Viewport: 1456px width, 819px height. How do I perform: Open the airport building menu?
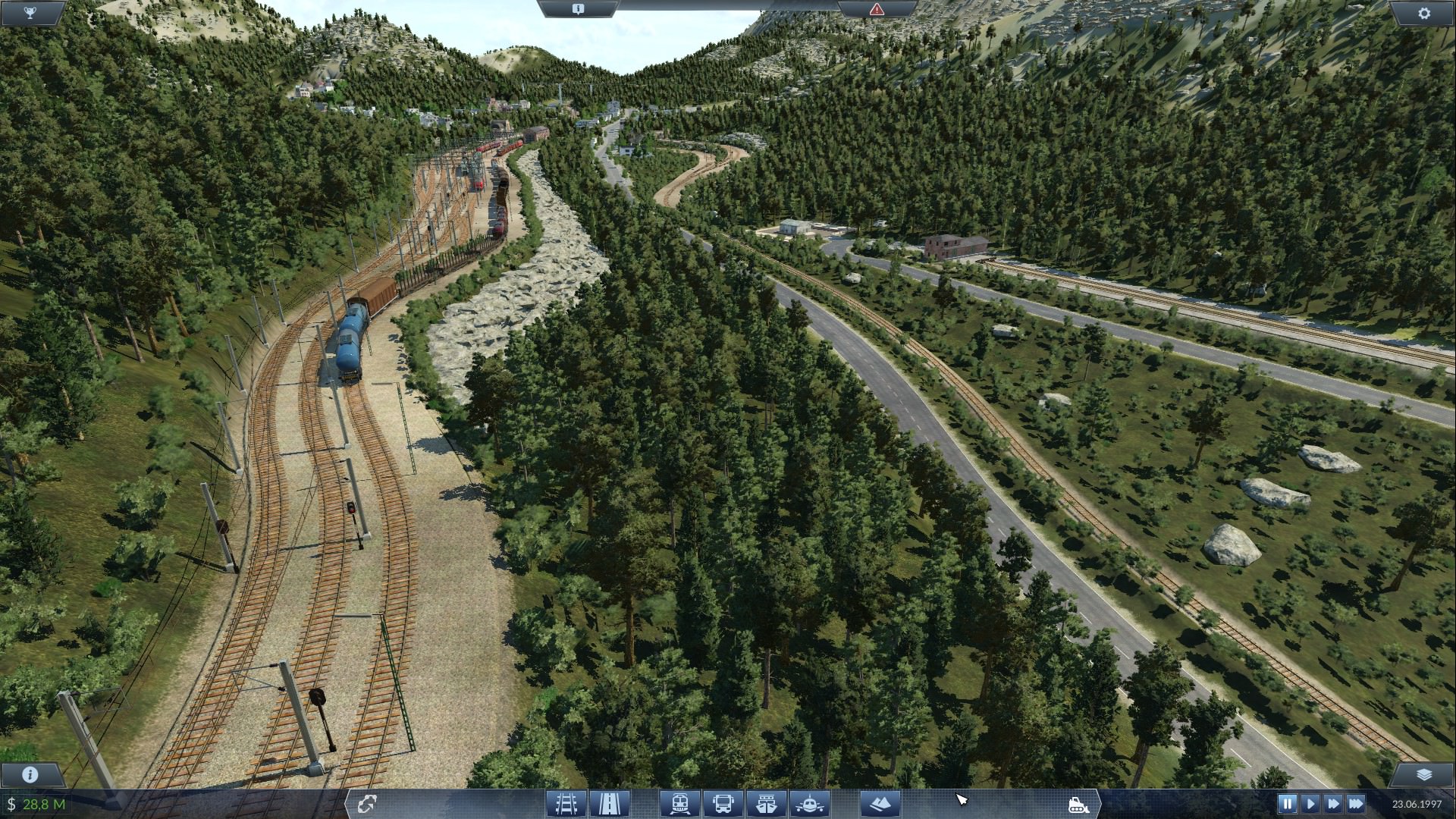click(808, 803)
